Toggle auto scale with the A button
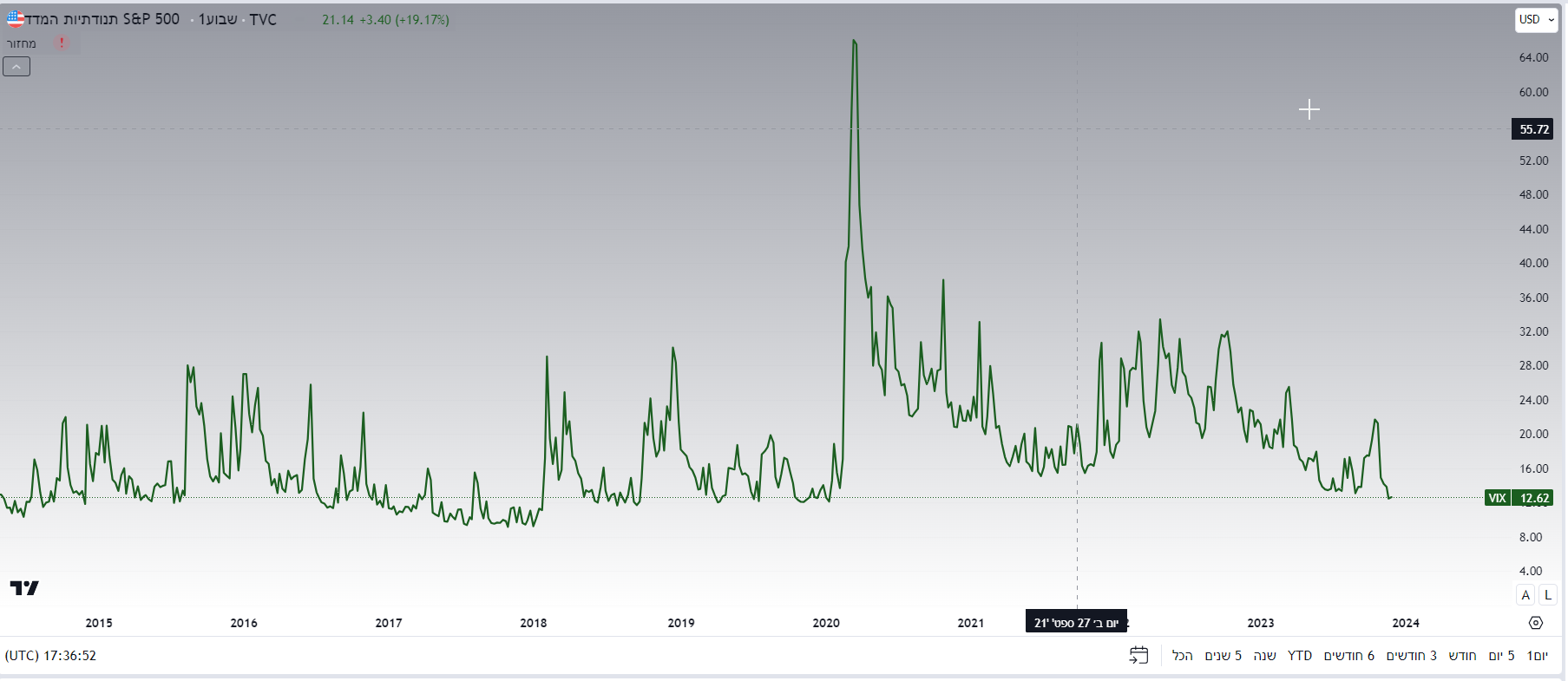This screenshot has height=681, width=1568. [x=1525, y=595]
